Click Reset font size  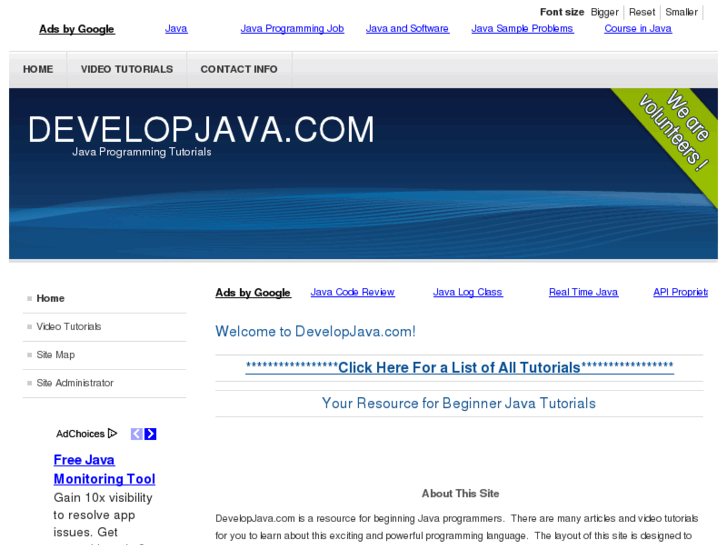click(642, 12)
